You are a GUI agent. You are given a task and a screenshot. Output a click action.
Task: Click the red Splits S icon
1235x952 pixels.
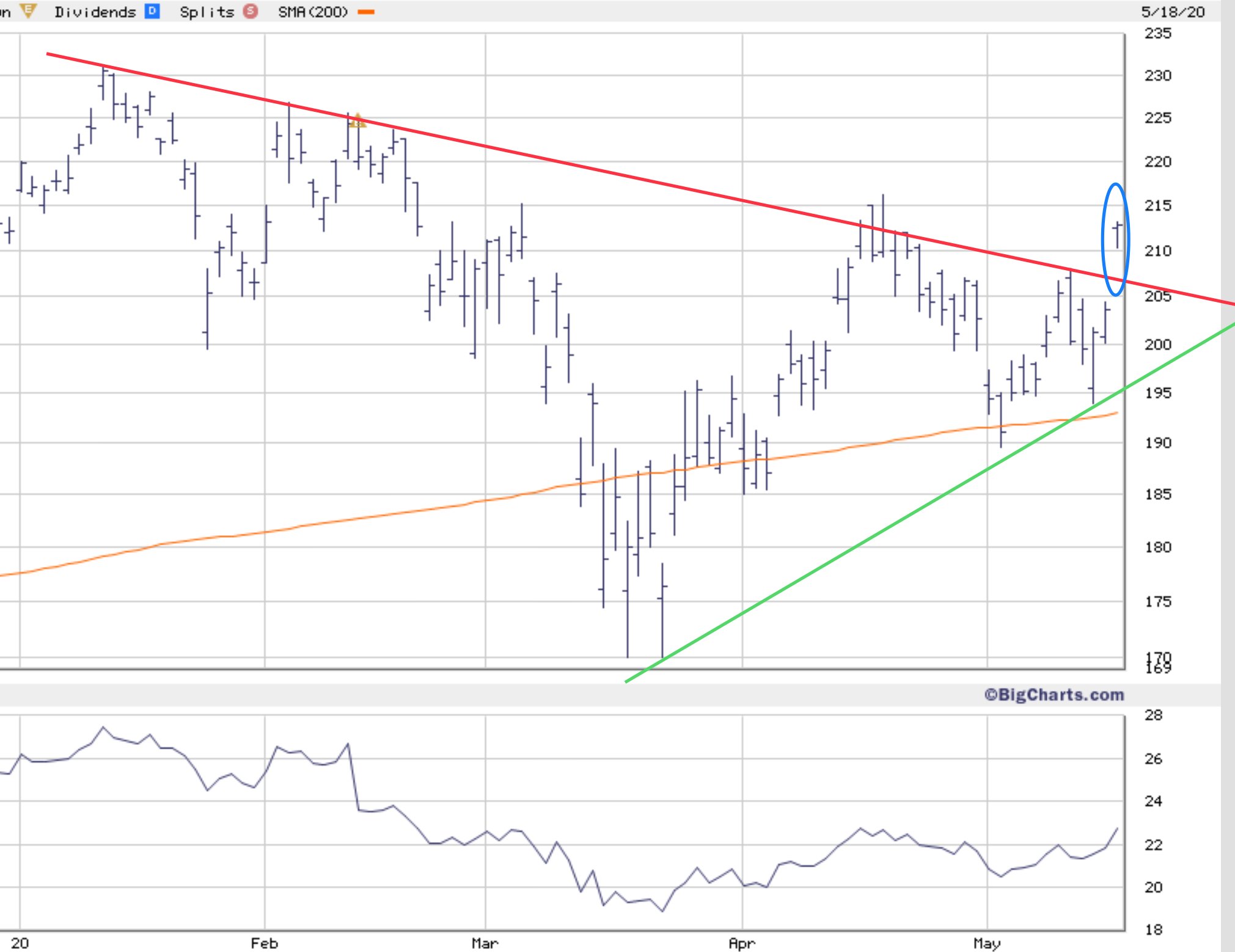click(x=251, y=11)
